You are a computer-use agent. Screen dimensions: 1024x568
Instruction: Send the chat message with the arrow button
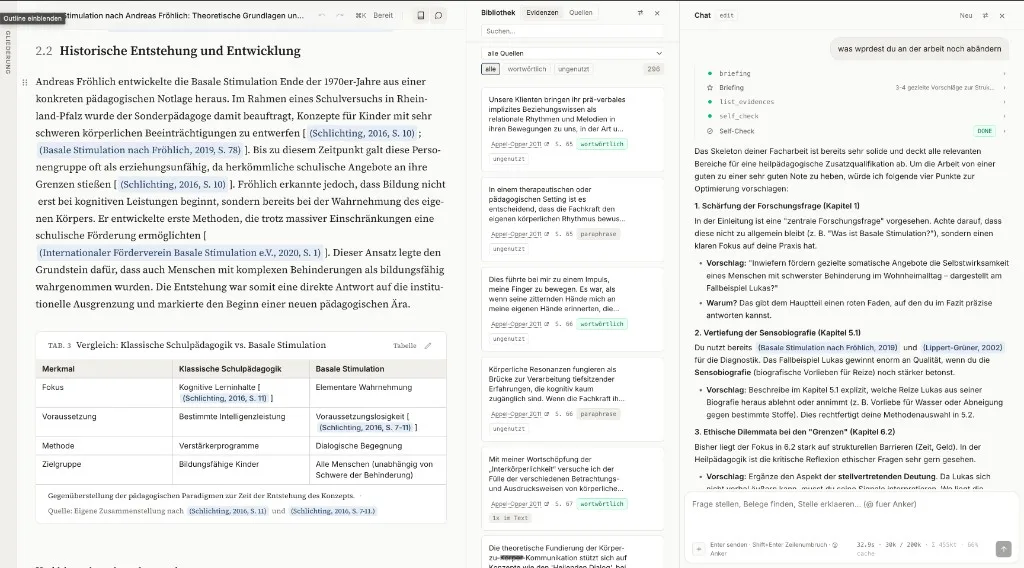coord(1003,549)
